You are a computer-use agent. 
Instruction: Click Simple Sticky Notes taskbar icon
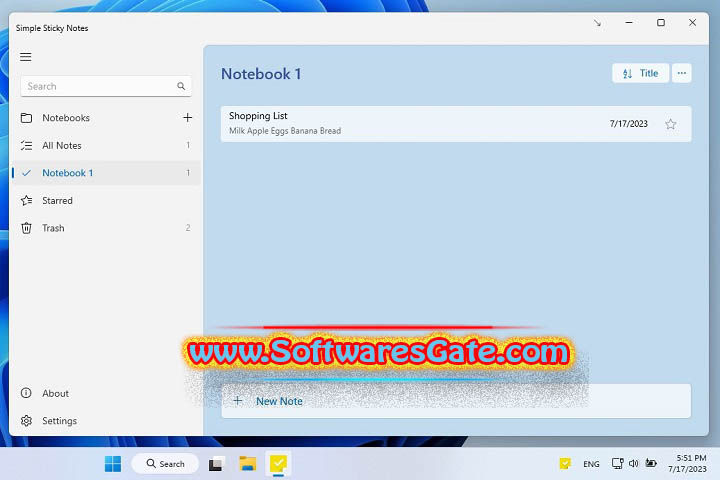point(278,464)
